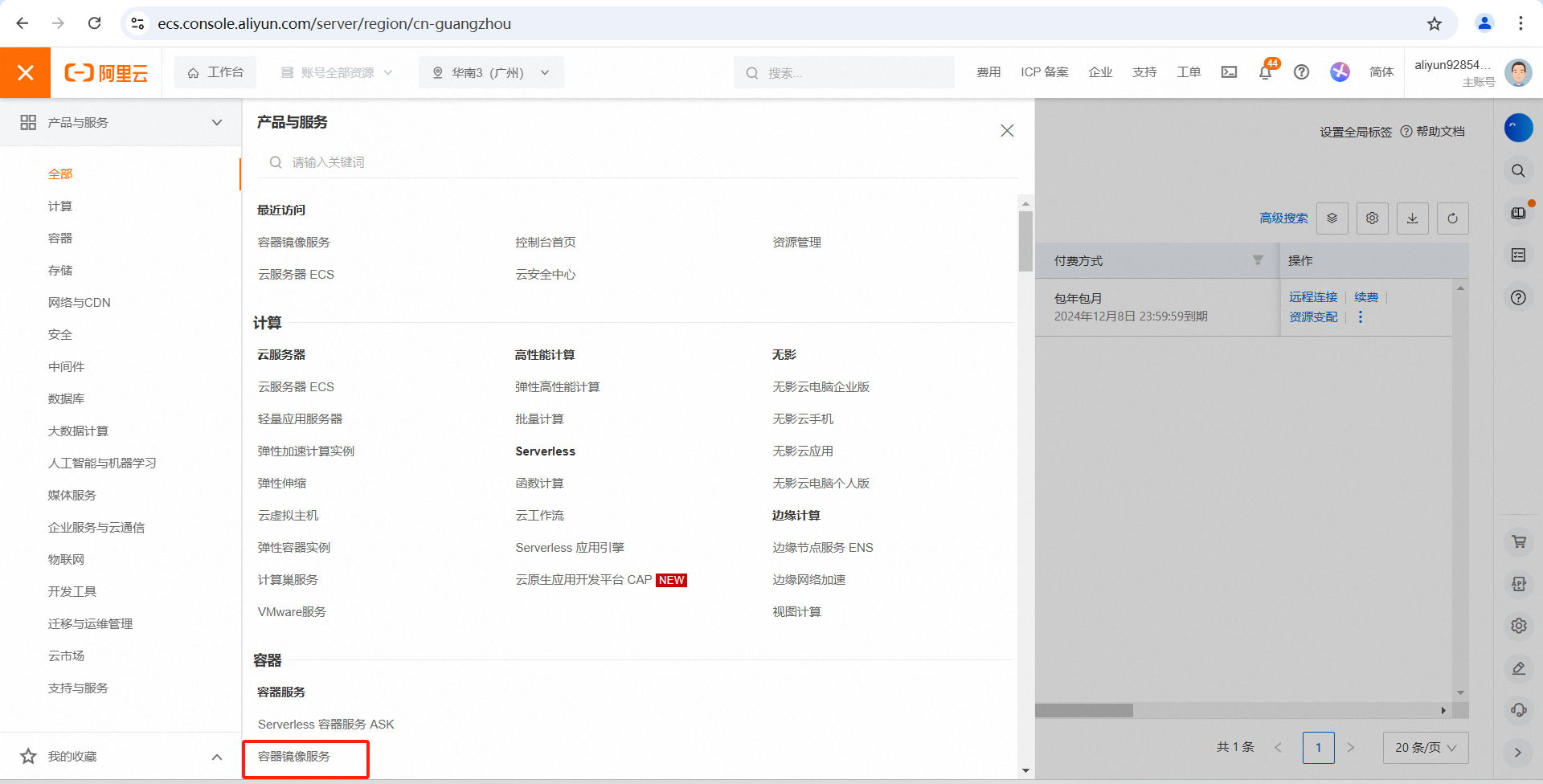Open 边缘节点服务 ENS
The image size is (1543, 784).
[x=822, y=547]
